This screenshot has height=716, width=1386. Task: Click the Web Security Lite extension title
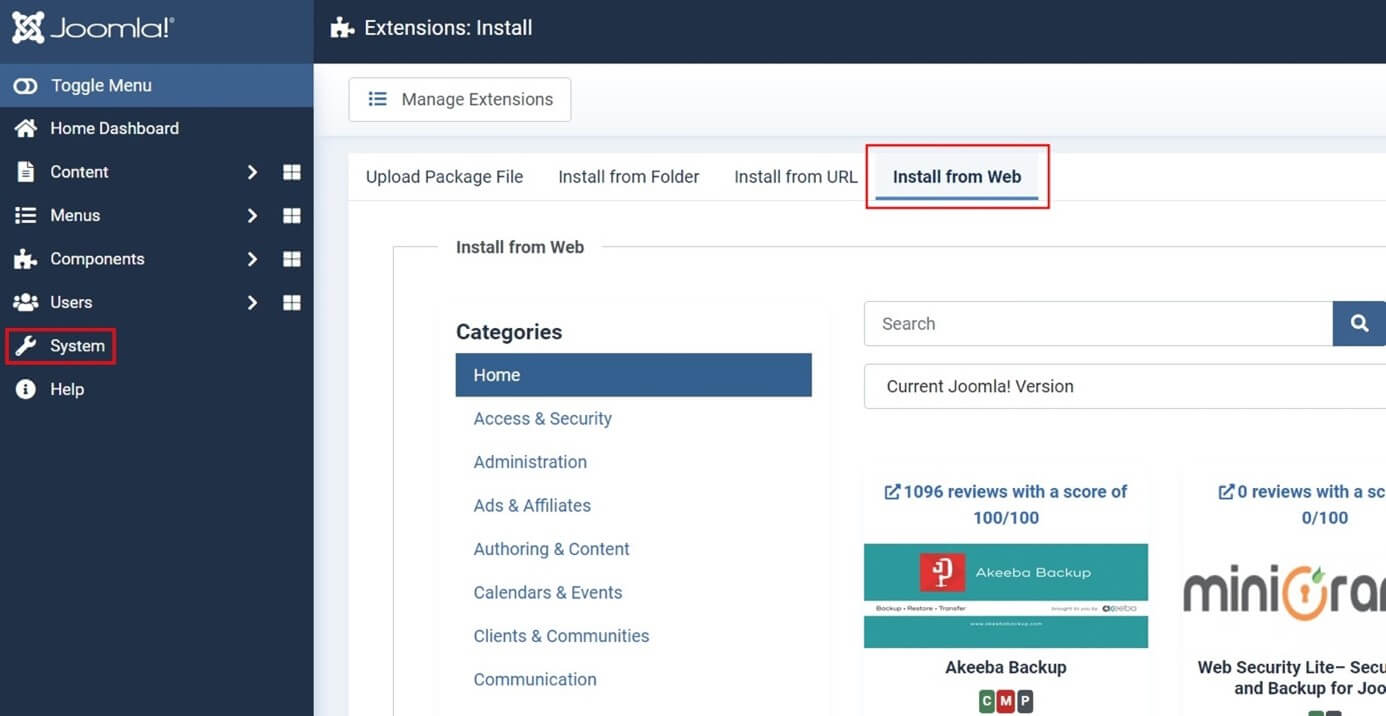tap(1292, 677)
